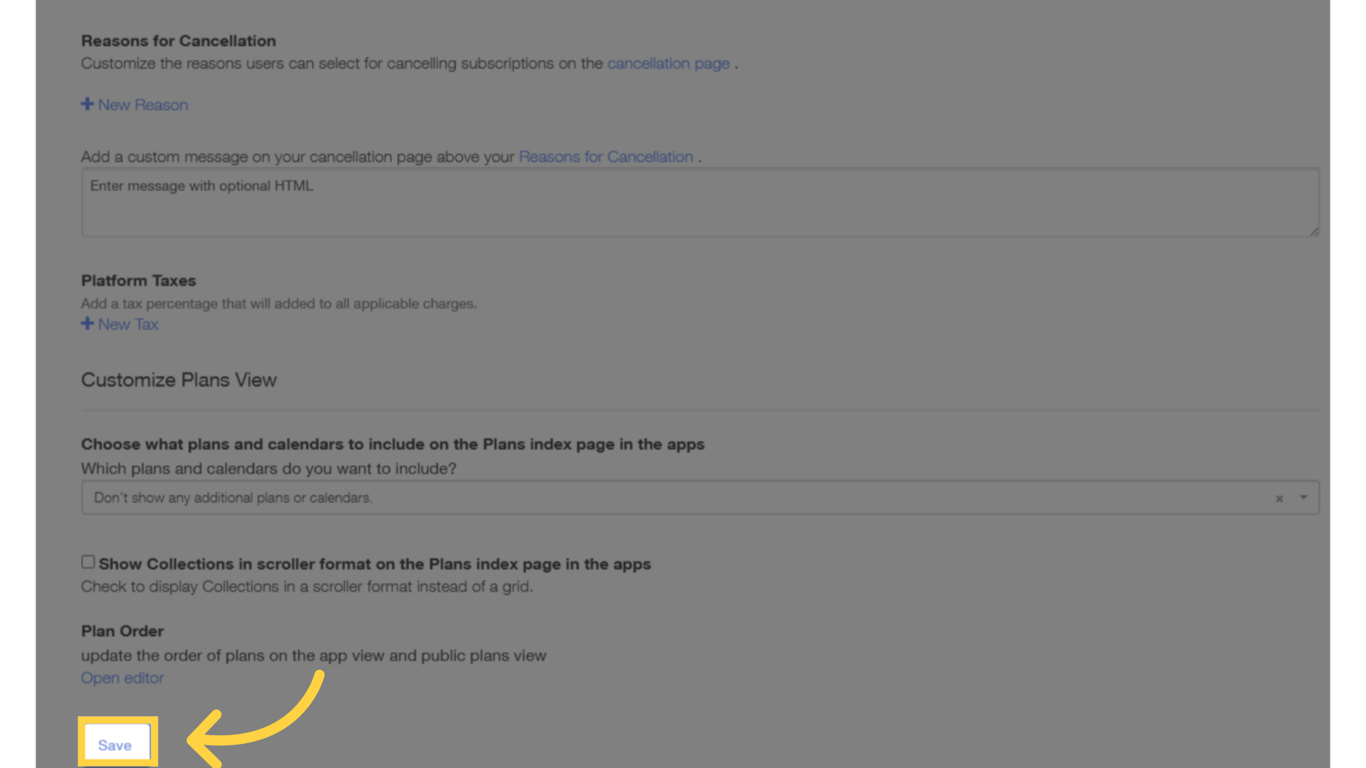Image resolution: width=1366 pixels, height=768 pixels.
Task: Save the billing settings
Action: [116, 745]
